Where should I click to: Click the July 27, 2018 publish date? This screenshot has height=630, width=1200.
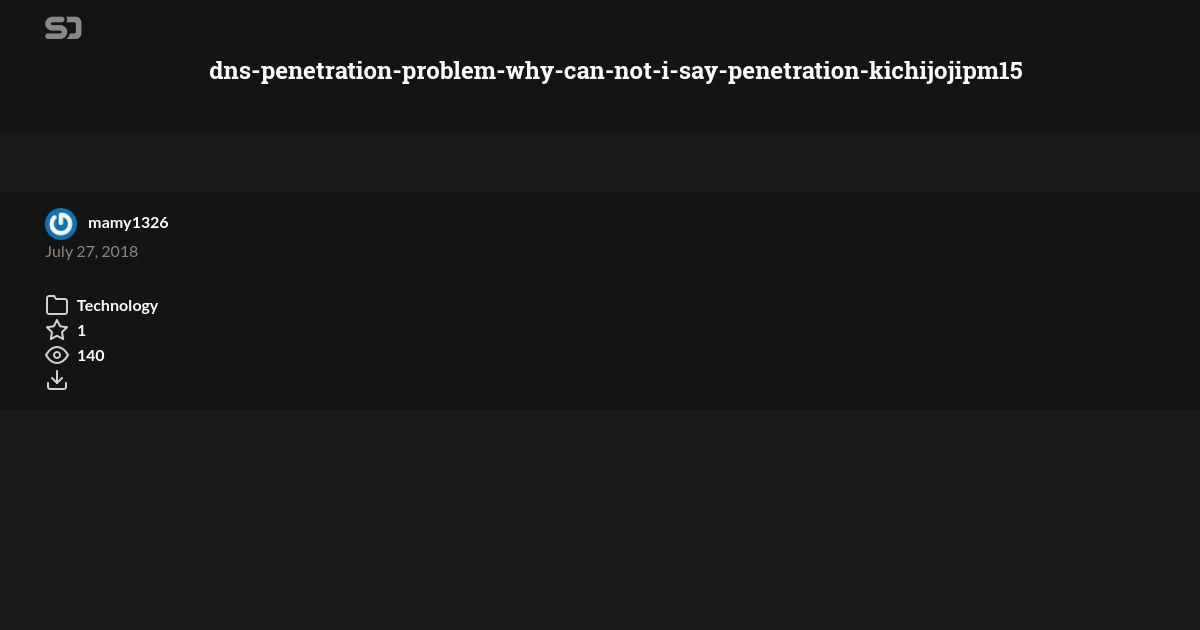pyautogui.click(x=91, y=251)
